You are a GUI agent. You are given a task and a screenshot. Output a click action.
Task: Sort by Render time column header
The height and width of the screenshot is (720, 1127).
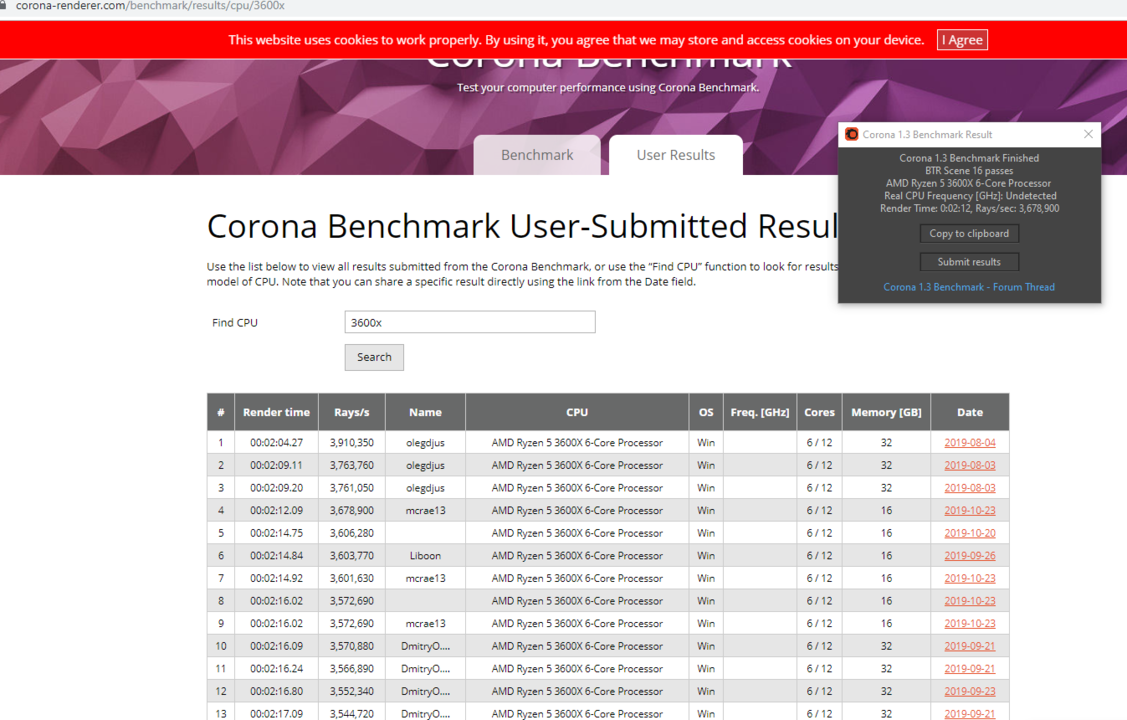(277, 412)
